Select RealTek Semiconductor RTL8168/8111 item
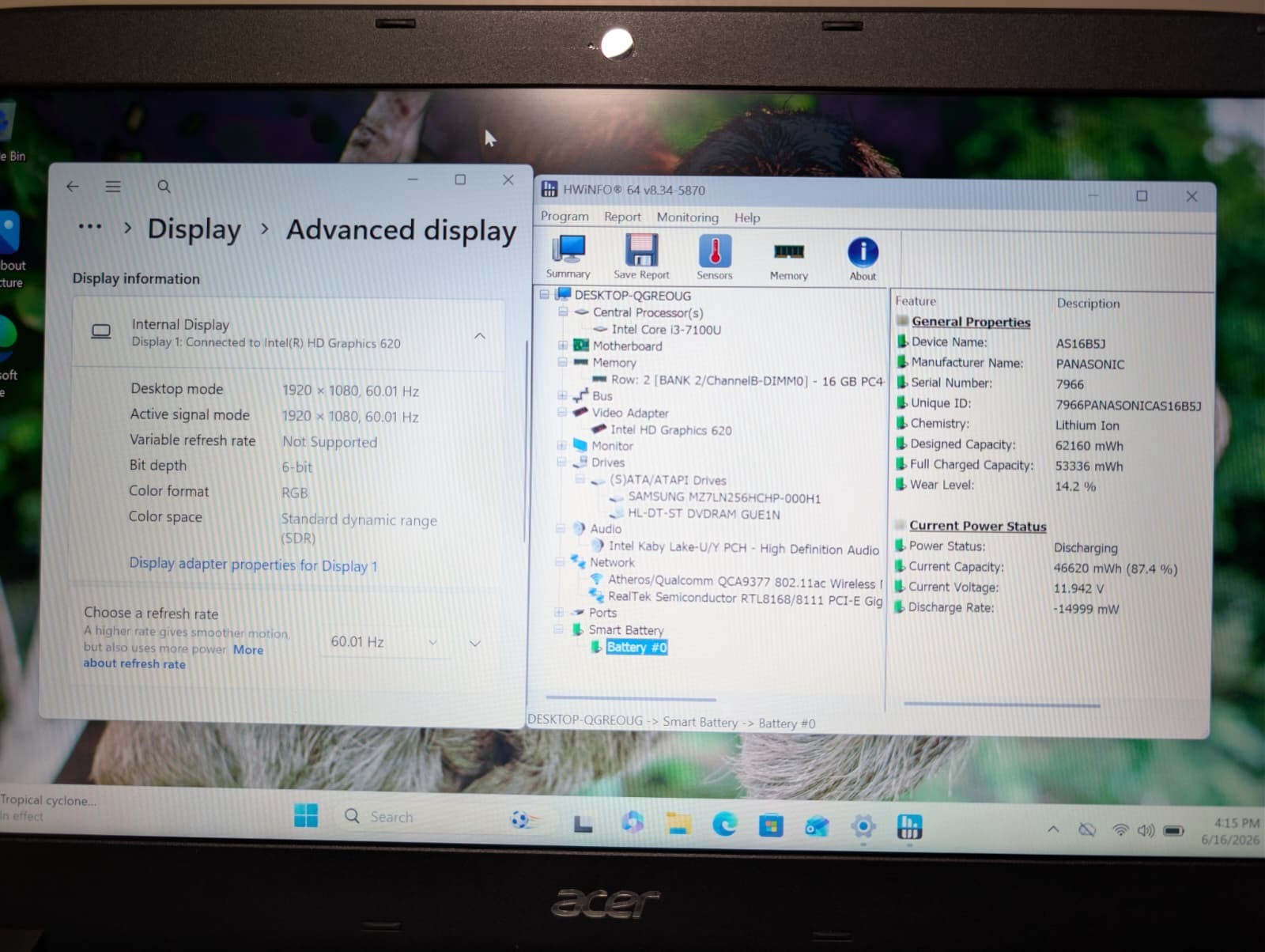The image size is (1265, 952). (744, 599)
